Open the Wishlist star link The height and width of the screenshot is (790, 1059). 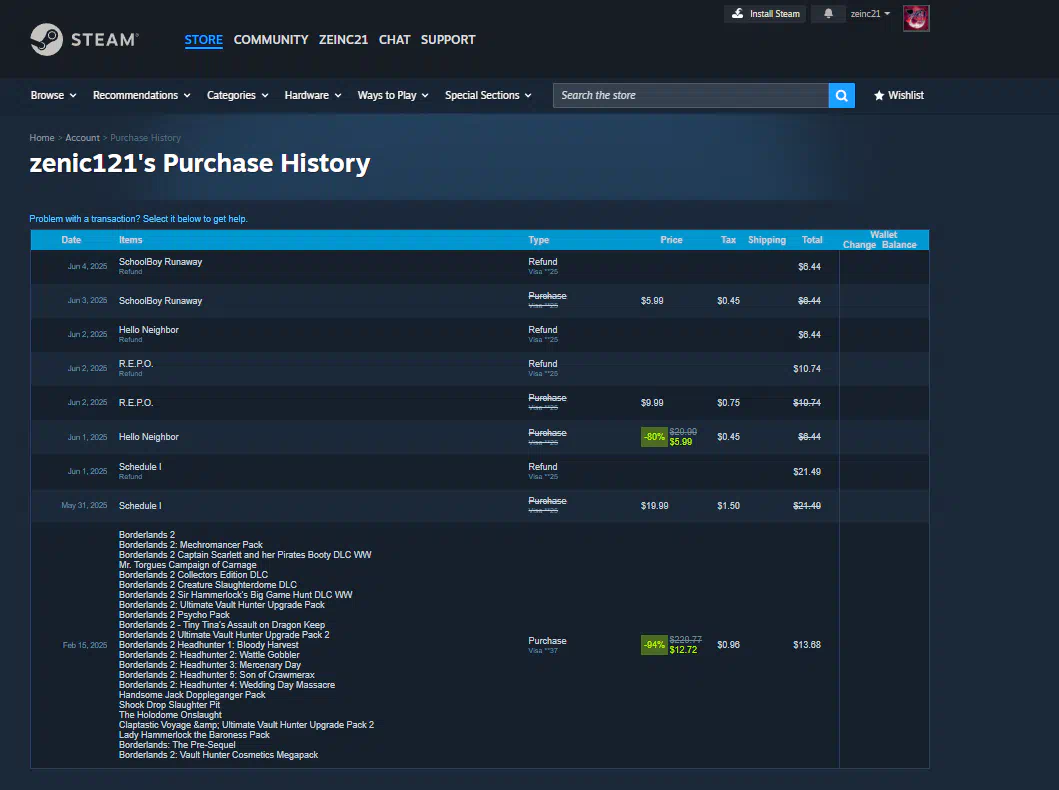[x=898, y=96]
